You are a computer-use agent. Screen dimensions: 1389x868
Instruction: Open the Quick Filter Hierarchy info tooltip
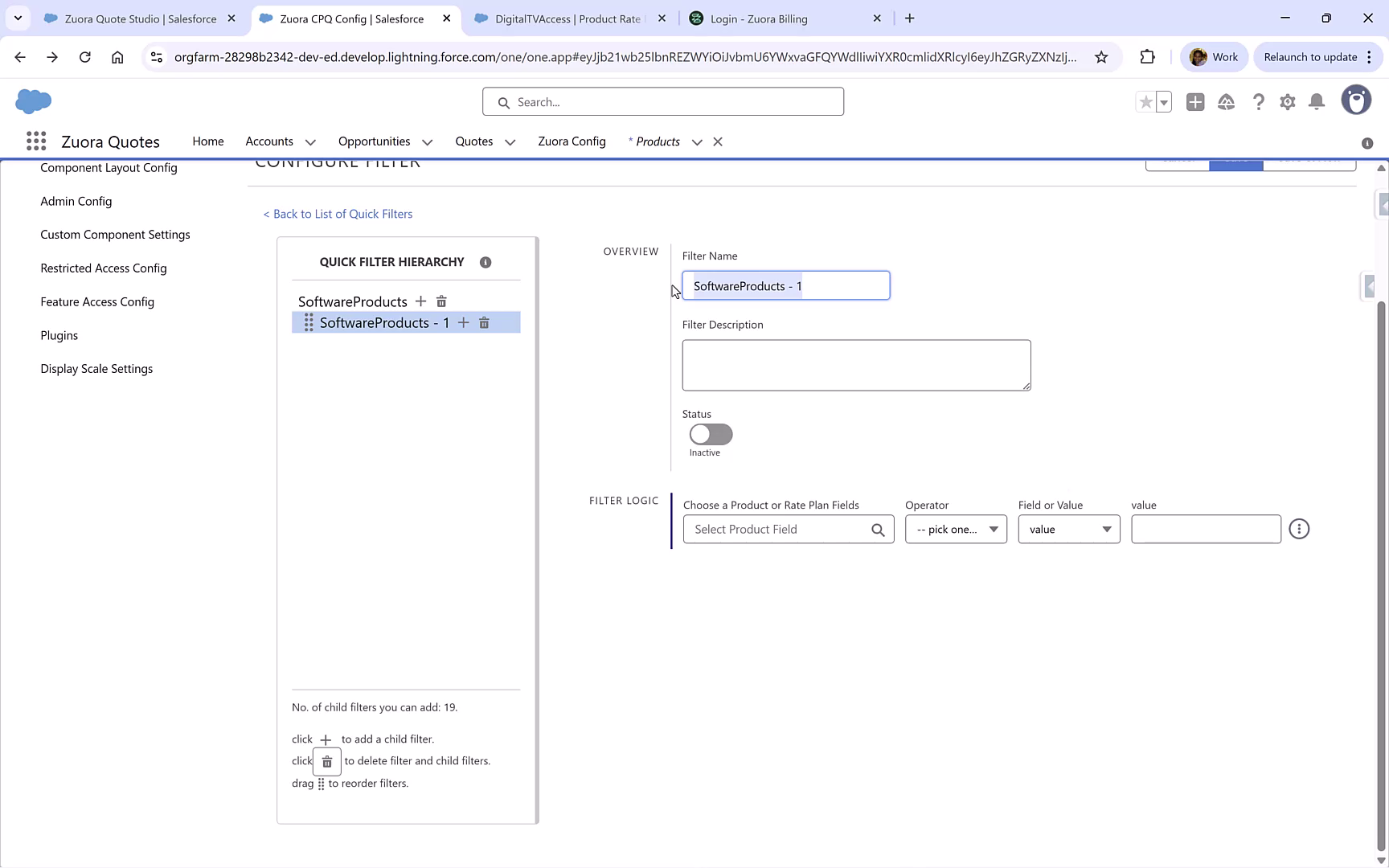tap(486, 262)
